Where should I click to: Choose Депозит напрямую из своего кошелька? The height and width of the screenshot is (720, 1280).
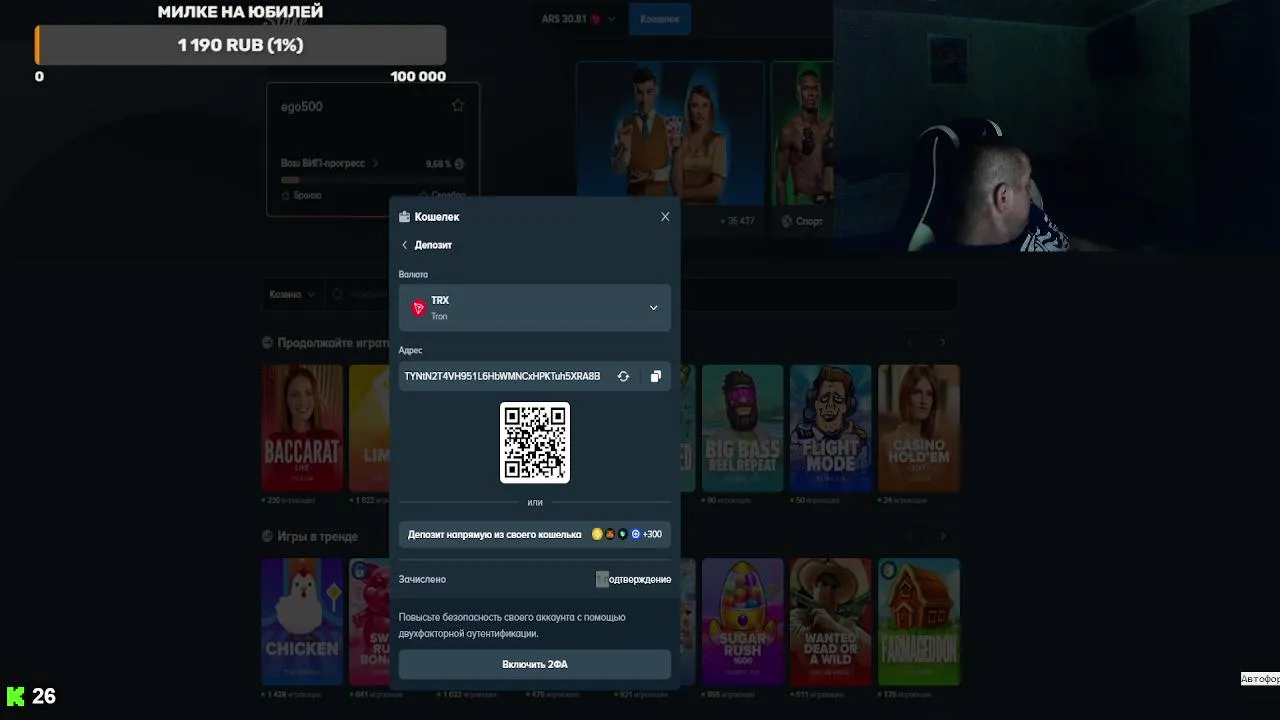click(535, 534)
